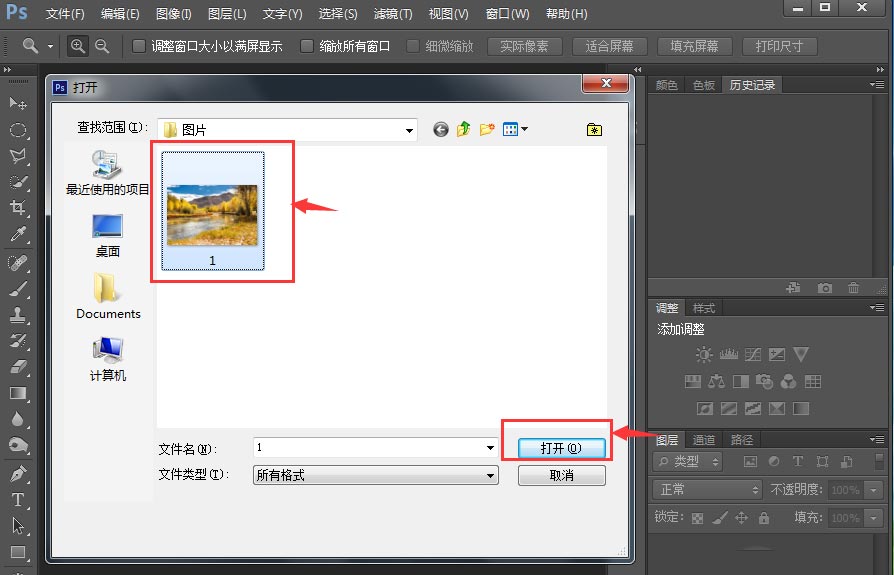
Task: Select the Eraser tool
Action: (x=18, y=366)
